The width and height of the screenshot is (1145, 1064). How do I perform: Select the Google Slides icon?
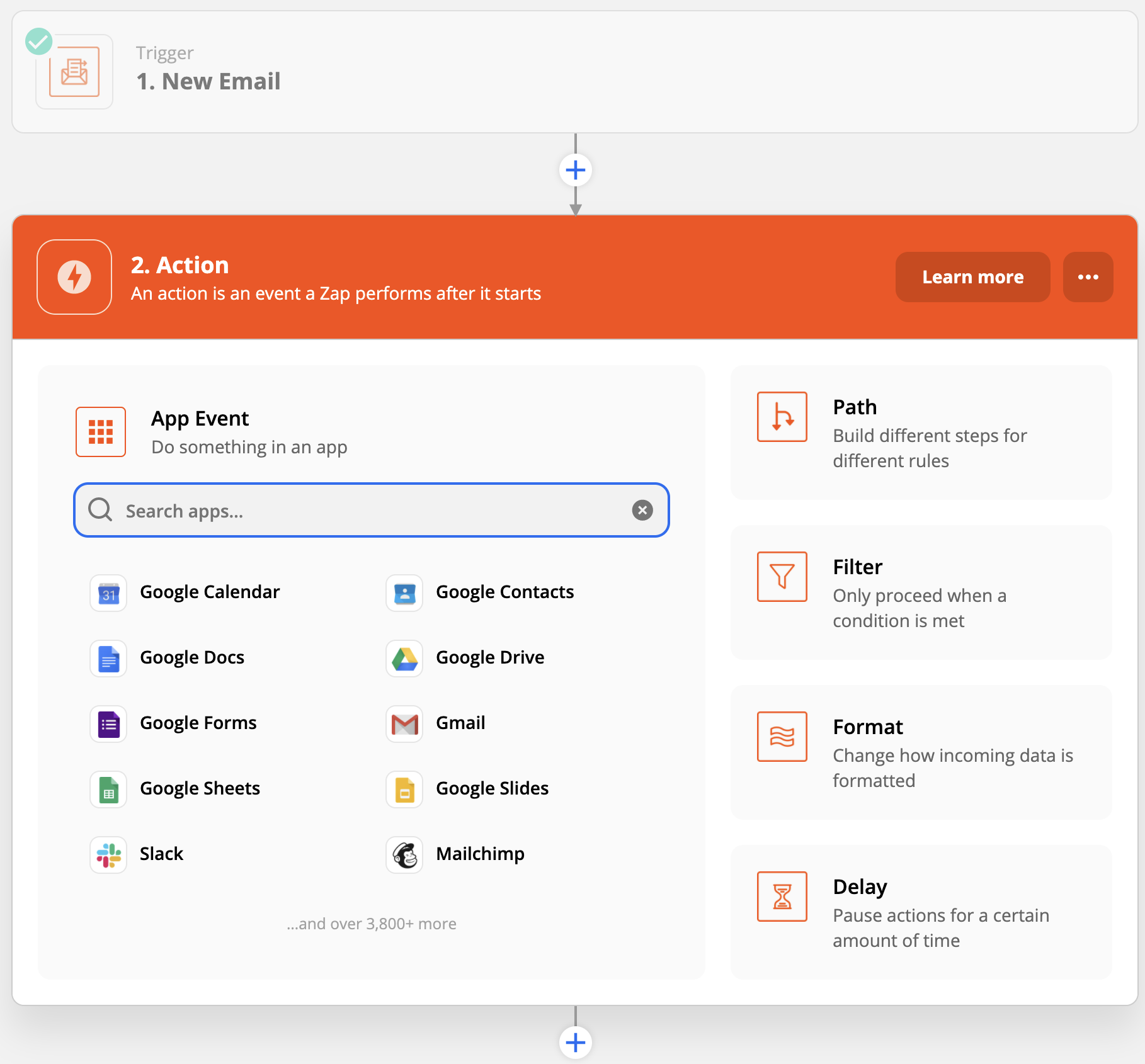click(x=404, y=790)
